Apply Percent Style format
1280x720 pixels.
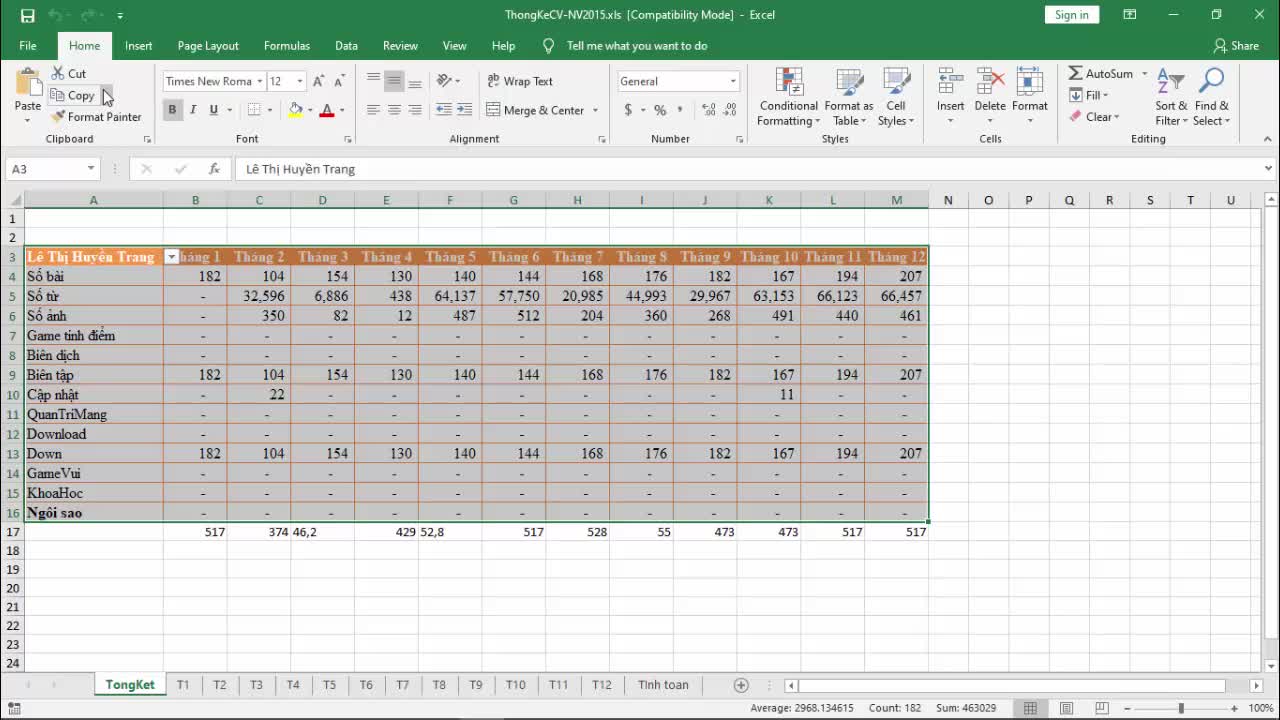[x=660, y=110]
